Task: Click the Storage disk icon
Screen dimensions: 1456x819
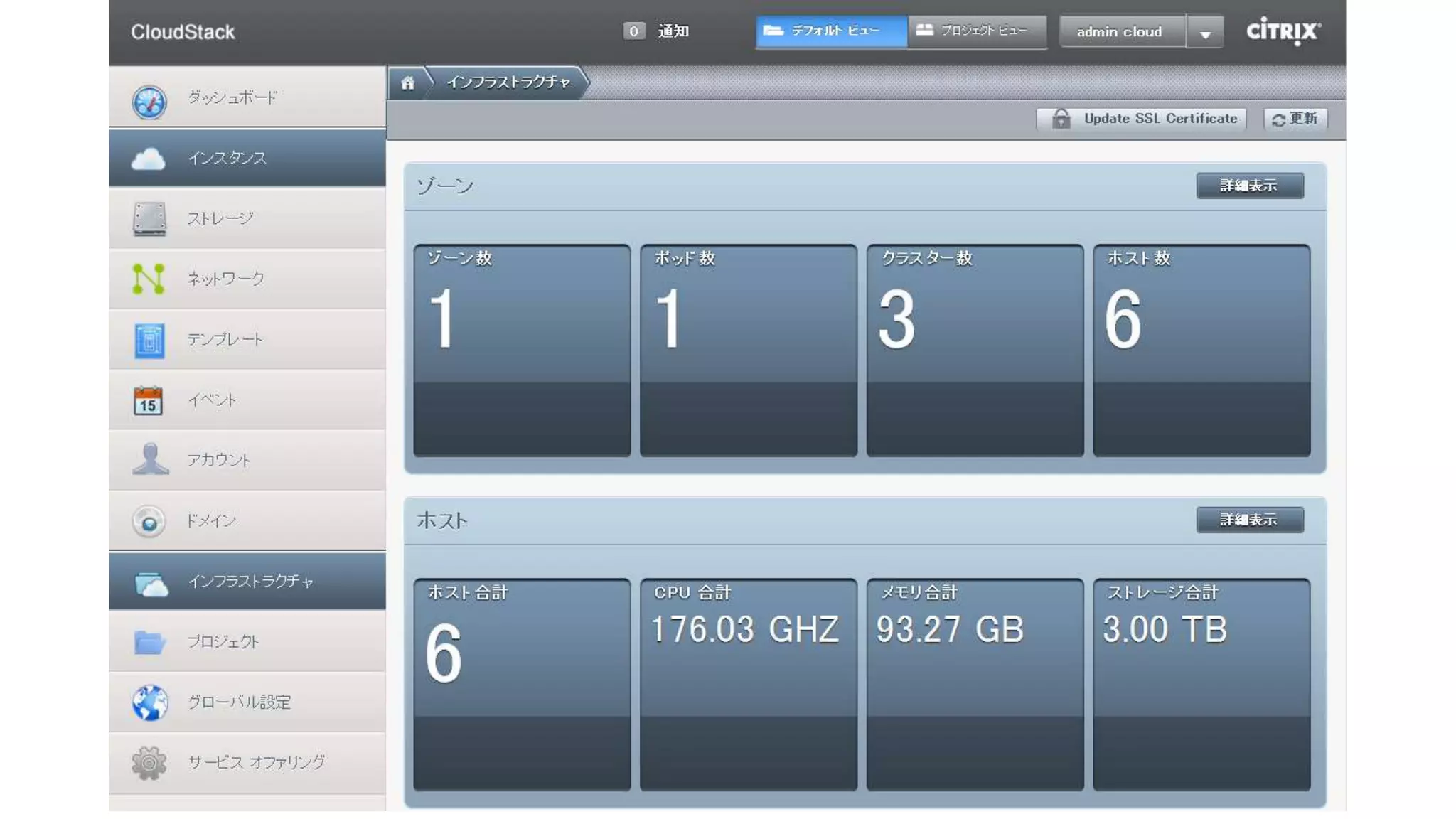Action: [149, 218]
